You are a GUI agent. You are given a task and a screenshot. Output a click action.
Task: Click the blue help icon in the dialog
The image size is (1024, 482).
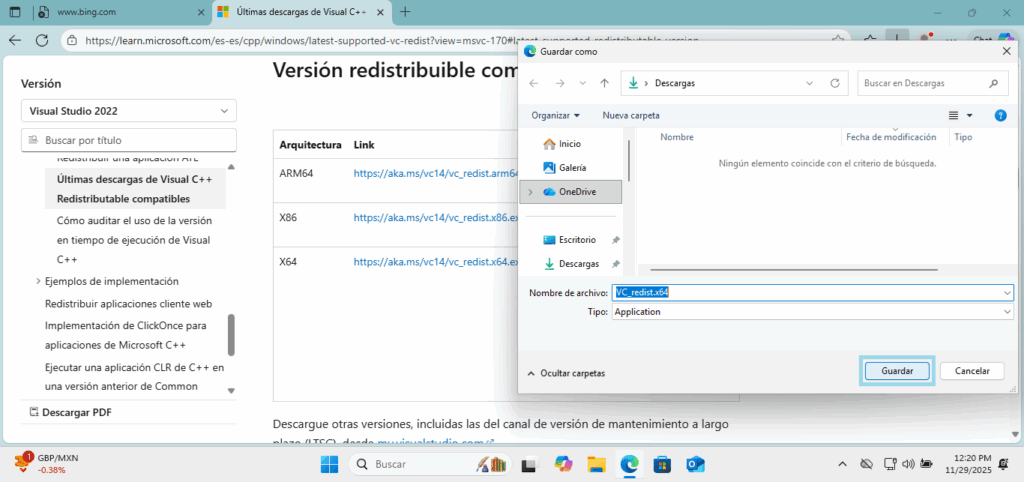pos(1000,116)
